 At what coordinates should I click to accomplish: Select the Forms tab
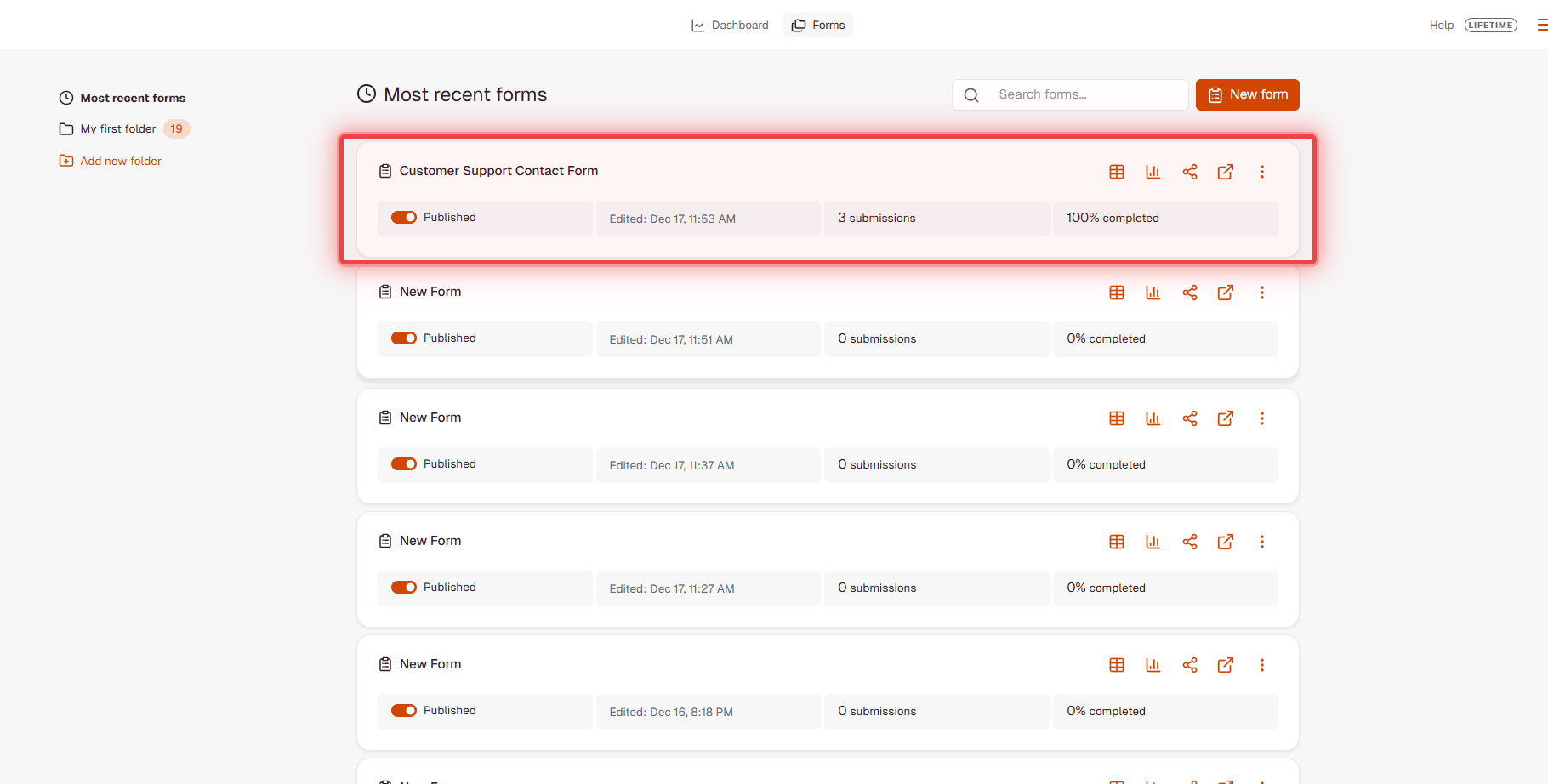(x=818, y=26)
